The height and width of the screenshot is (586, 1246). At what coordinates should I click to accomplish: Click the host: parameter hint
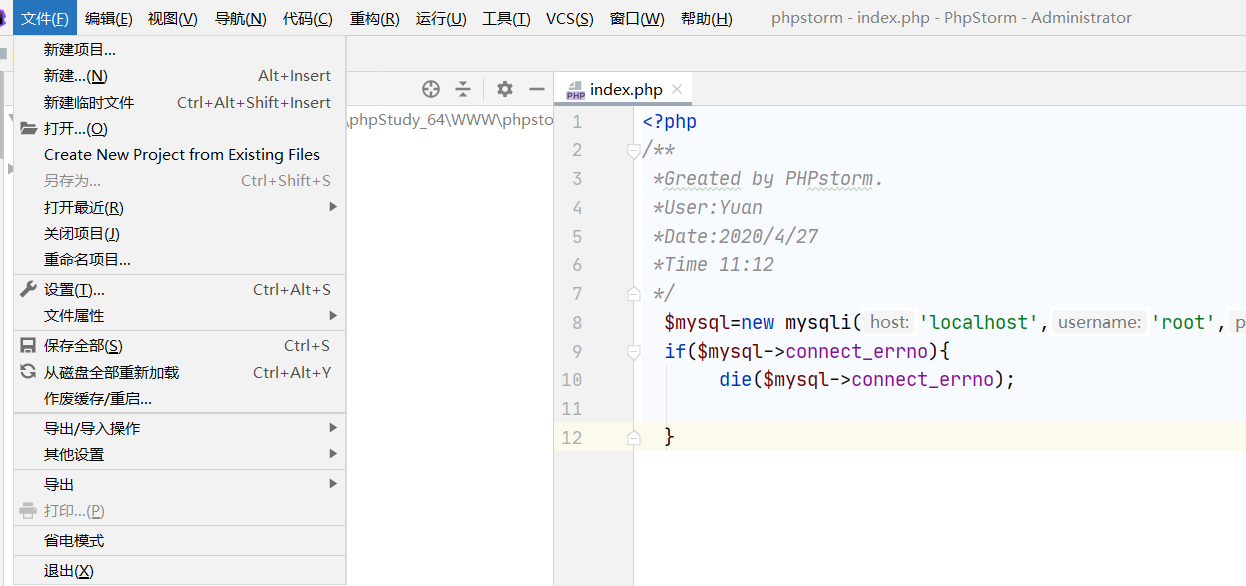889,322
